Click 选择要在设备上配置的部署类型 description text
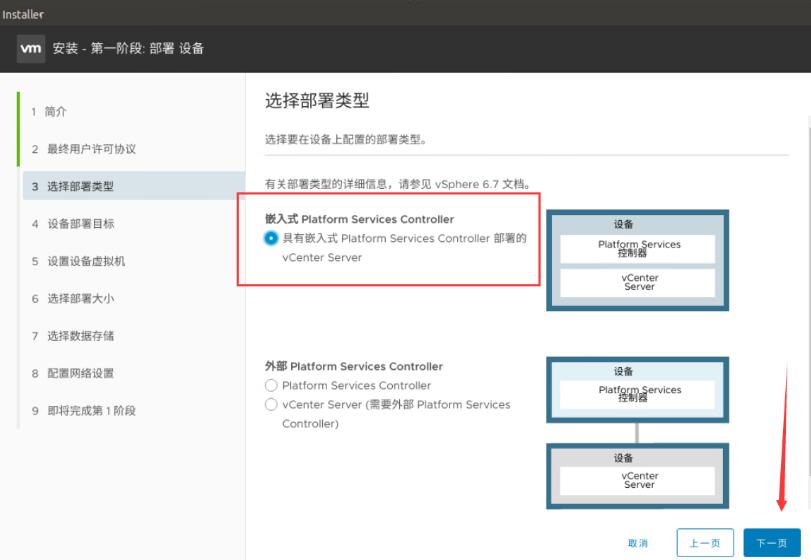 [x=346, y=140]
